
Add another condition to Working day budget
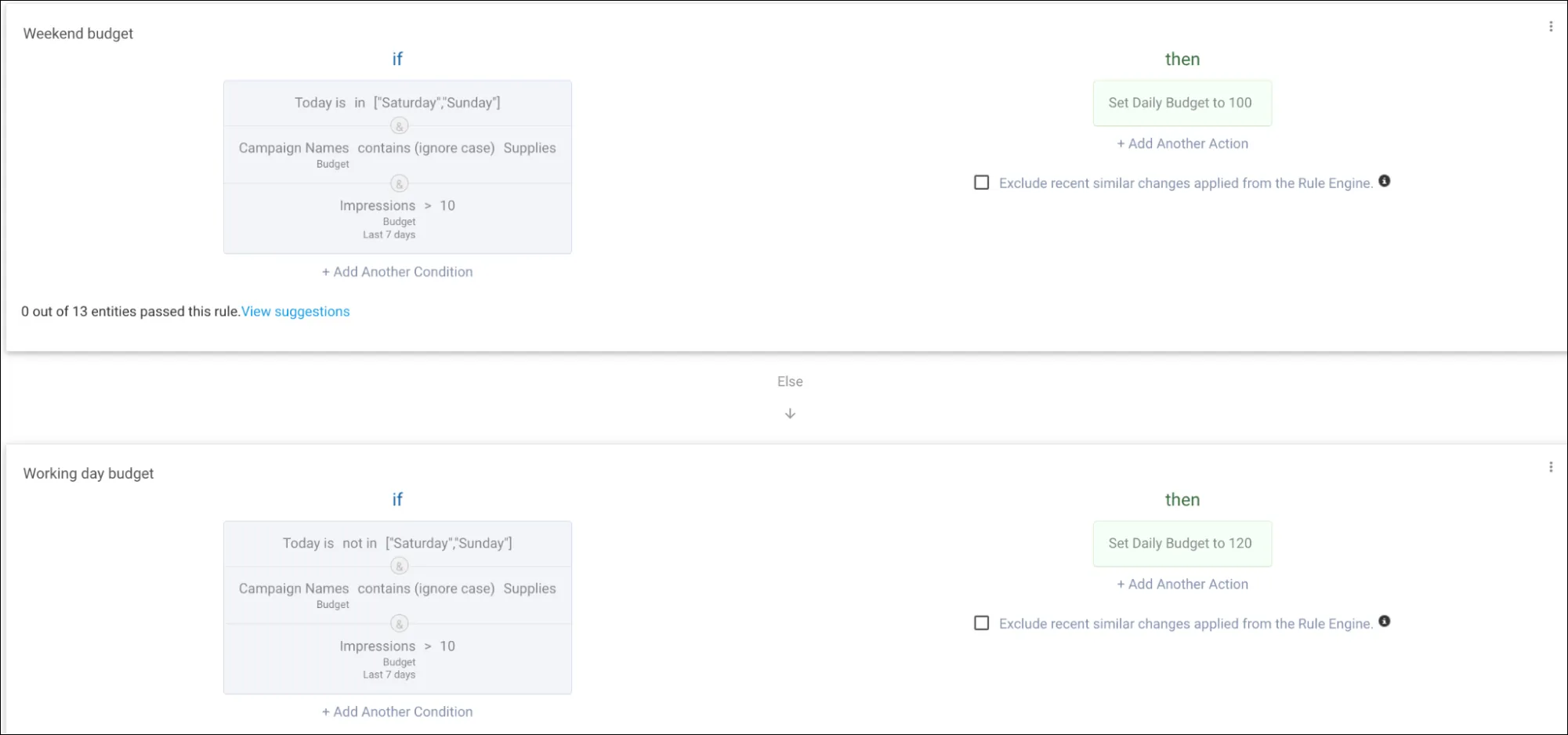click(x=397, y=711)
